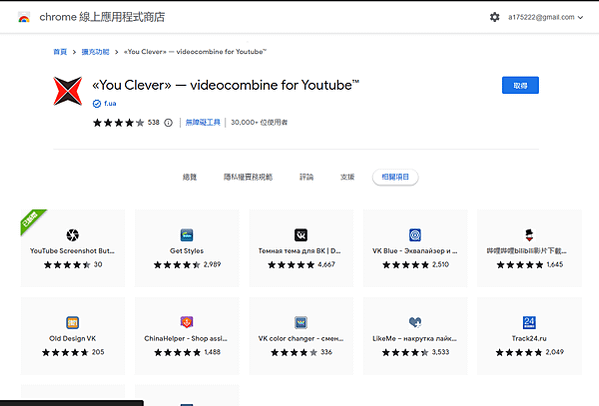This screenshot has height=406, width=599.
Task: Open the ChinaHelper - Shop assi... title
Action: coord(186,338)
